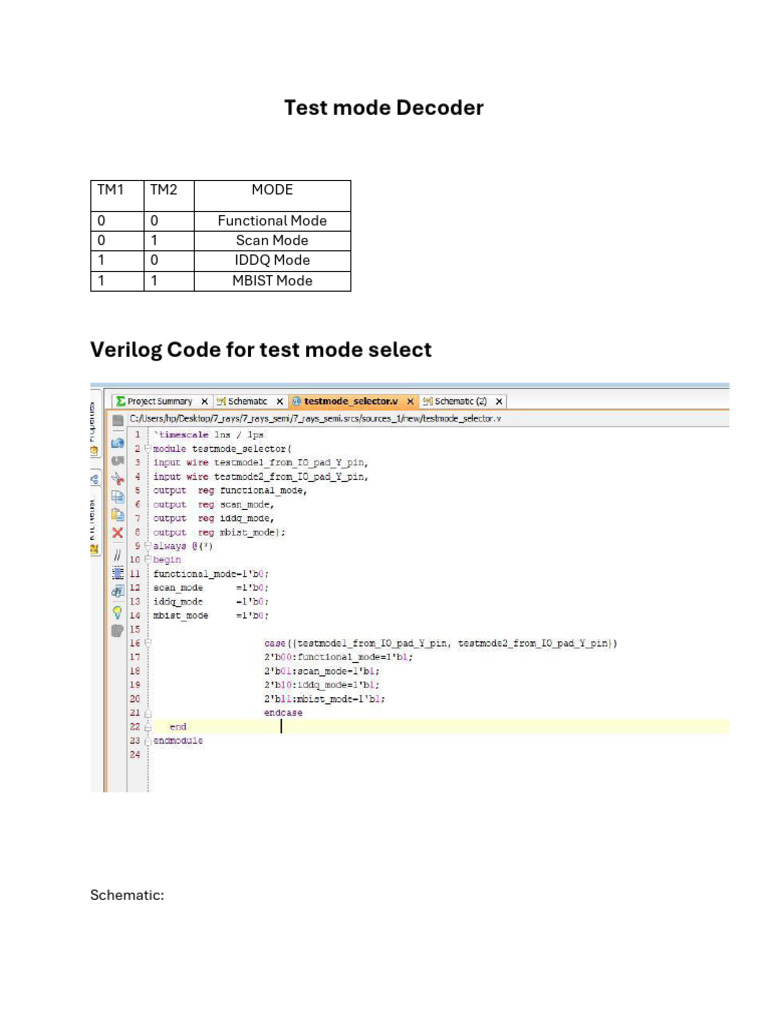768x1024 pixels.
Task: Select the testmode_selector.v tab
Action: (351, 401)
